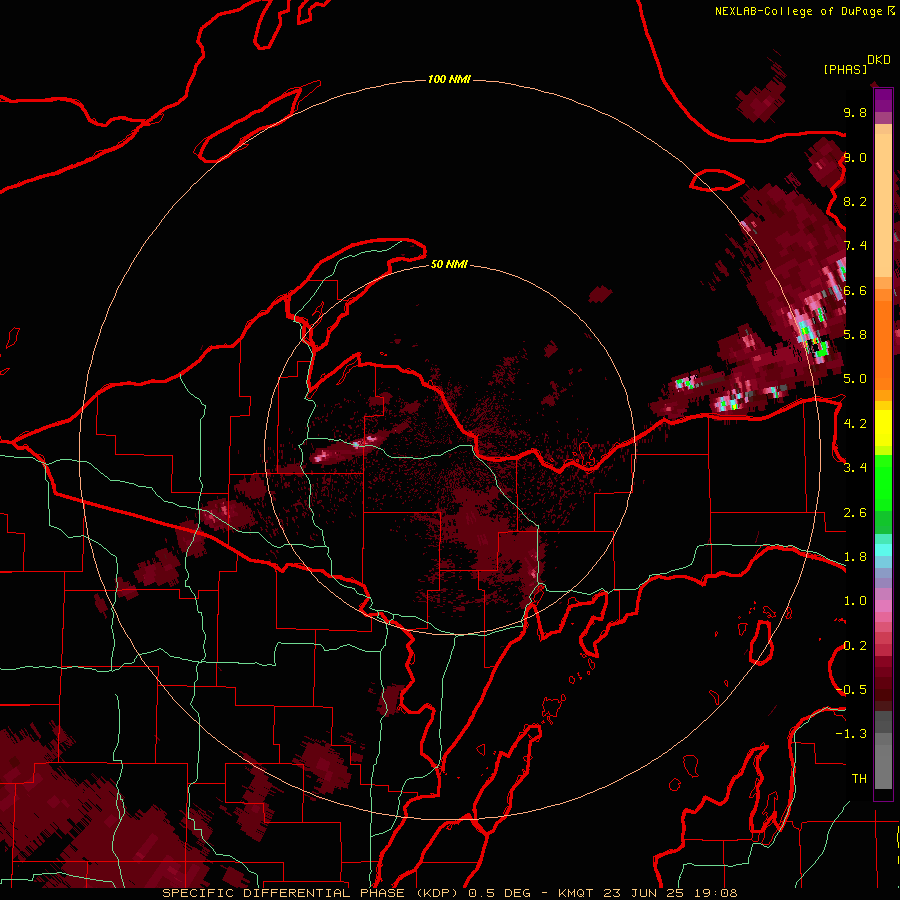Click the -1.3 value on color scale
Viewport: 900px width, 900px height.
[x=851, y=734]
